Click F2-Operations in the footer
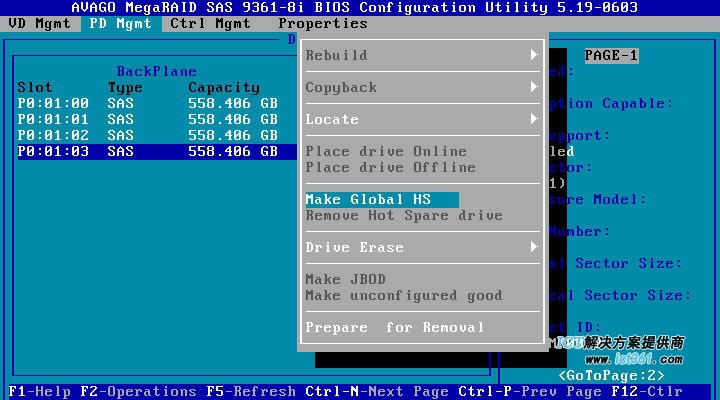Image resolution: width=720 pixels, height=400 pixels. tap(139, 391)
